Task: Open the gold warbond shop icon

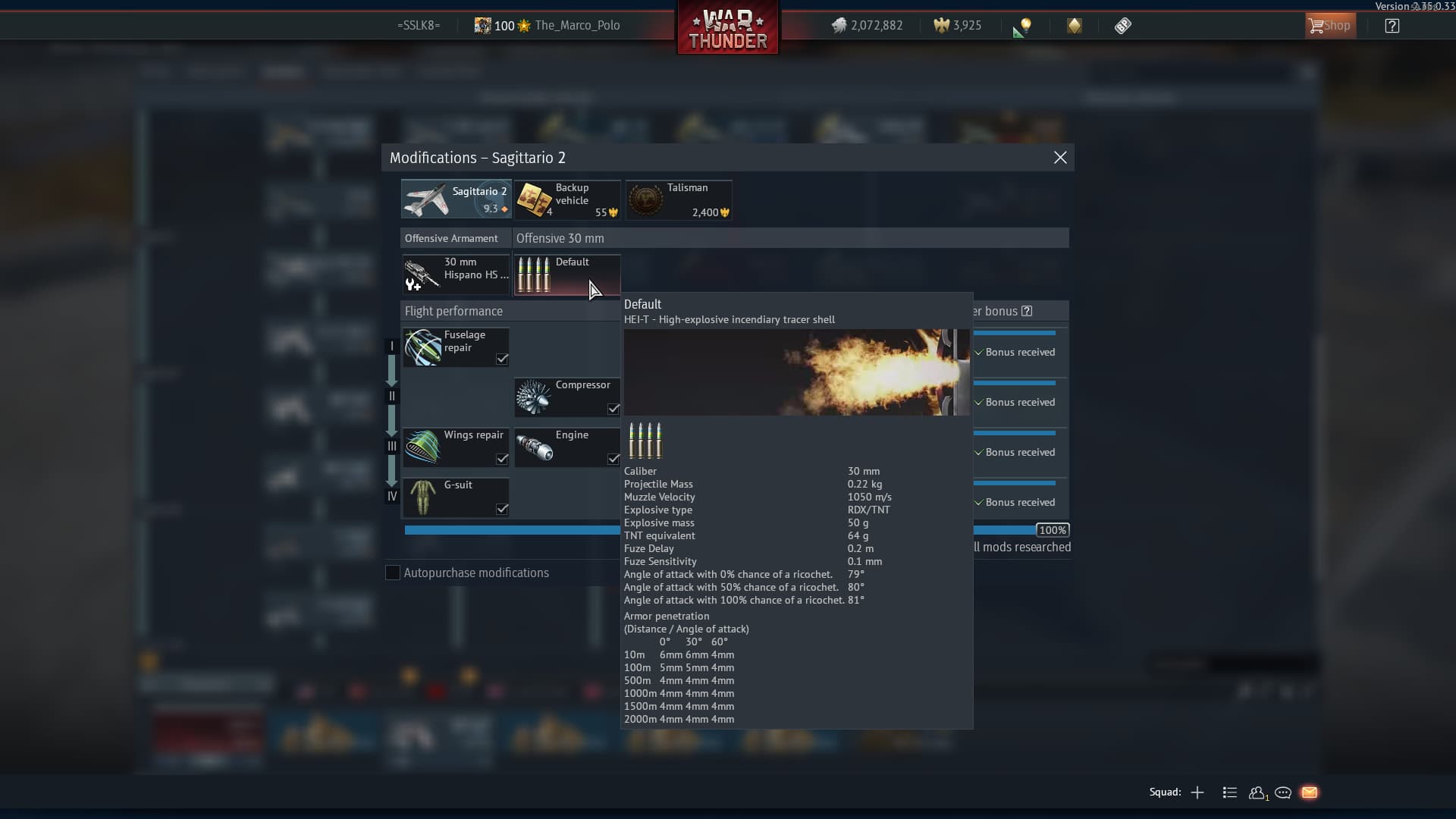Action: click(x=1074, y=26)
